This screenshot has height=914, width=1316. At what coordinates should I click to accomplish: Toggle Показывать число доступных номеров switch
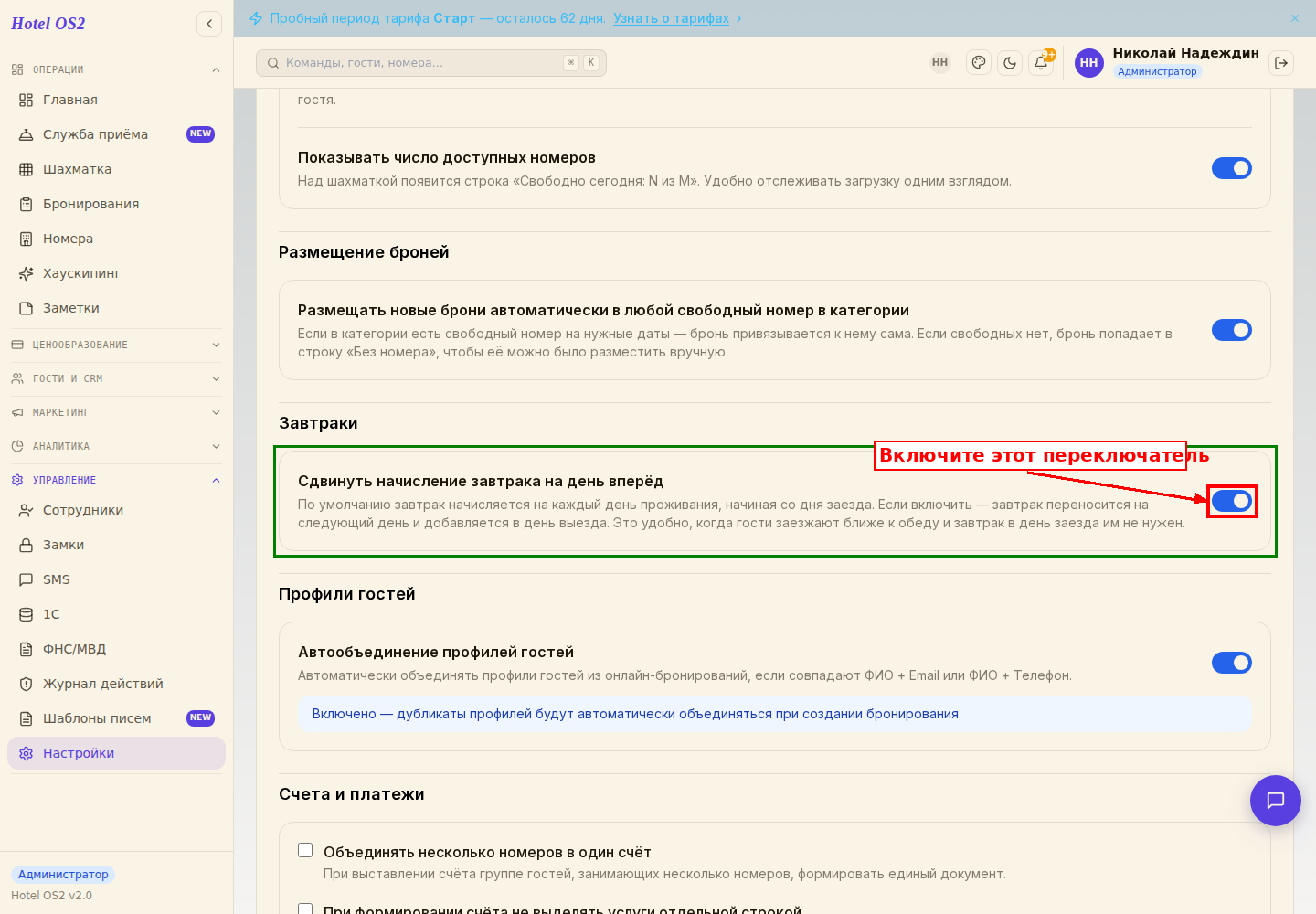point(1232,168)
